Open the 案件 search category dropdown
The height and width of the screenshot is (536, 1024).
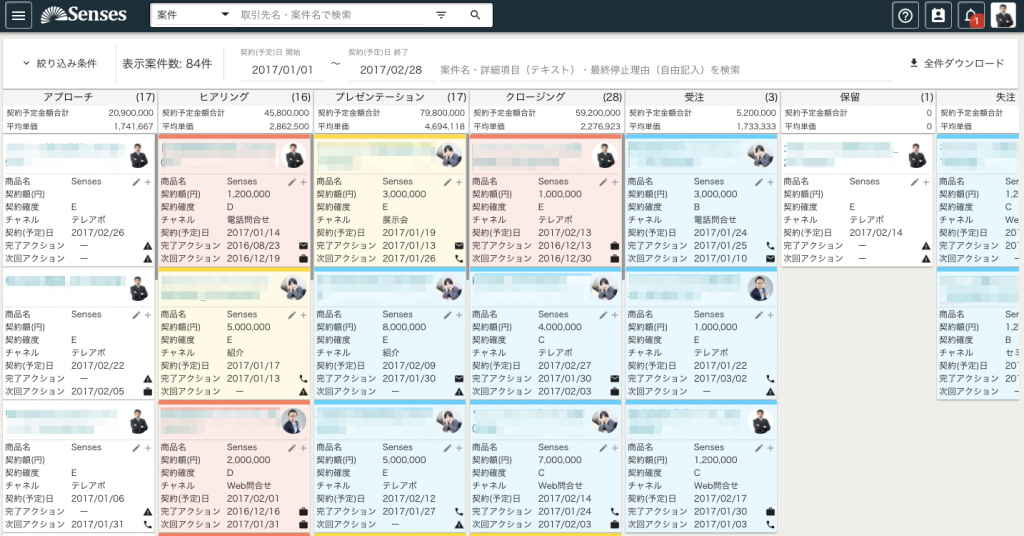coord(193,14)
